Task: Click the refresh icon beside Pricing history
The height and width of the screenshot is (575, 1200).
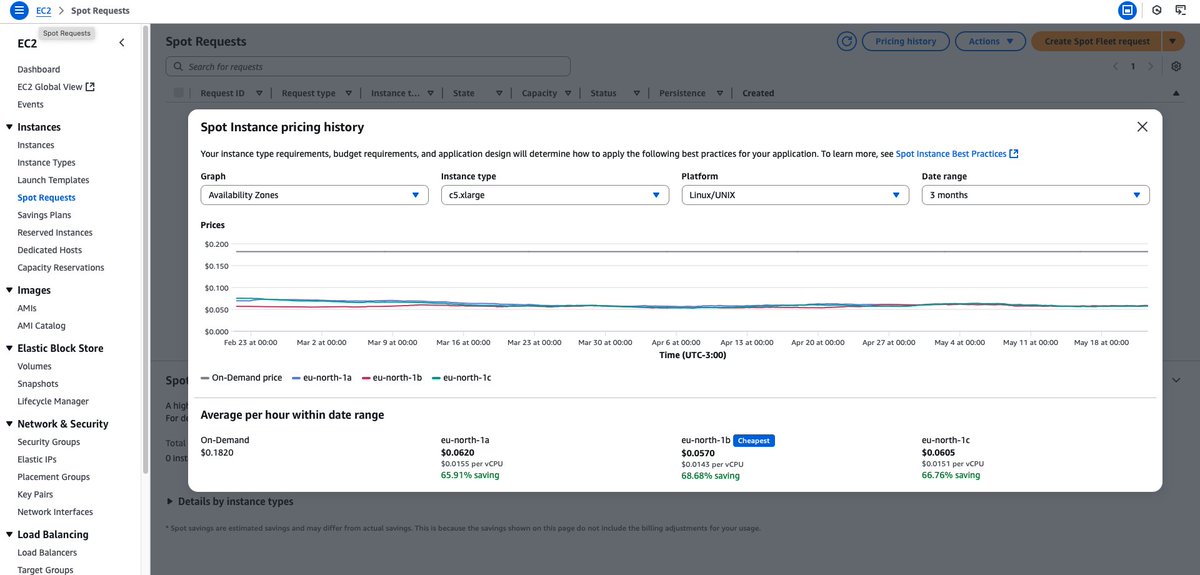Action: pos(846,41)
